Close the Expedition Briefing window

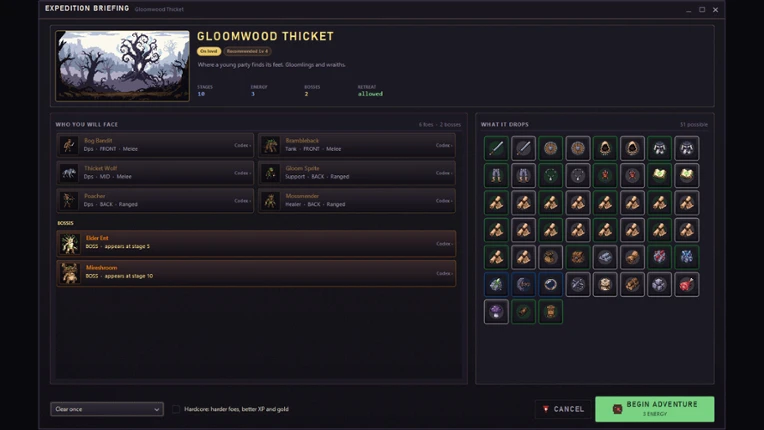click(x=715, y=10)
